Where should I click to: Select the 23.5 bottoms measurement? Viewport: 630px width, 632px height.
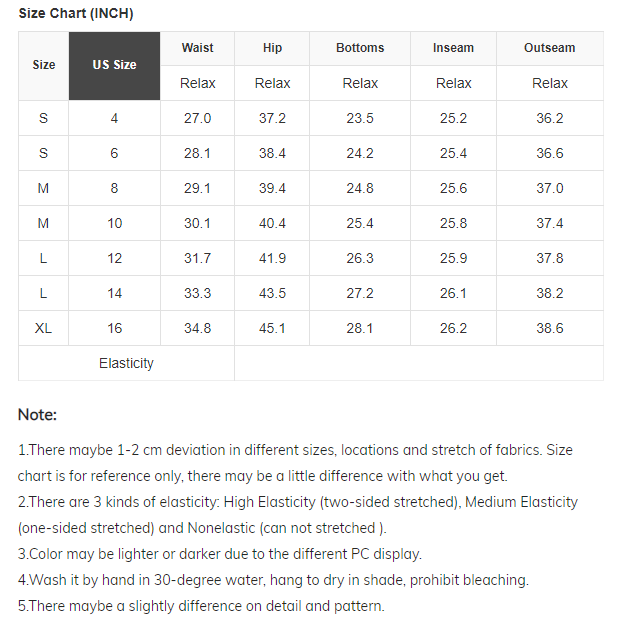pos(360,118)
